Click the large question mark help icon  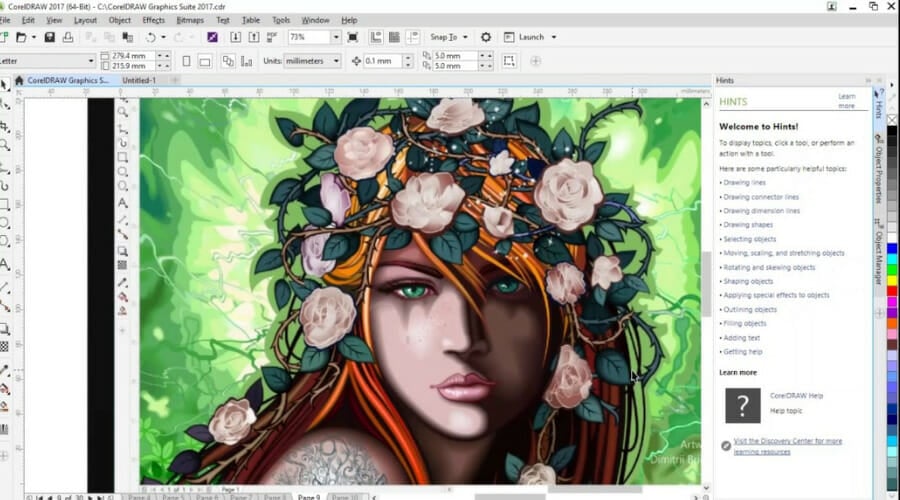point(743,405)
